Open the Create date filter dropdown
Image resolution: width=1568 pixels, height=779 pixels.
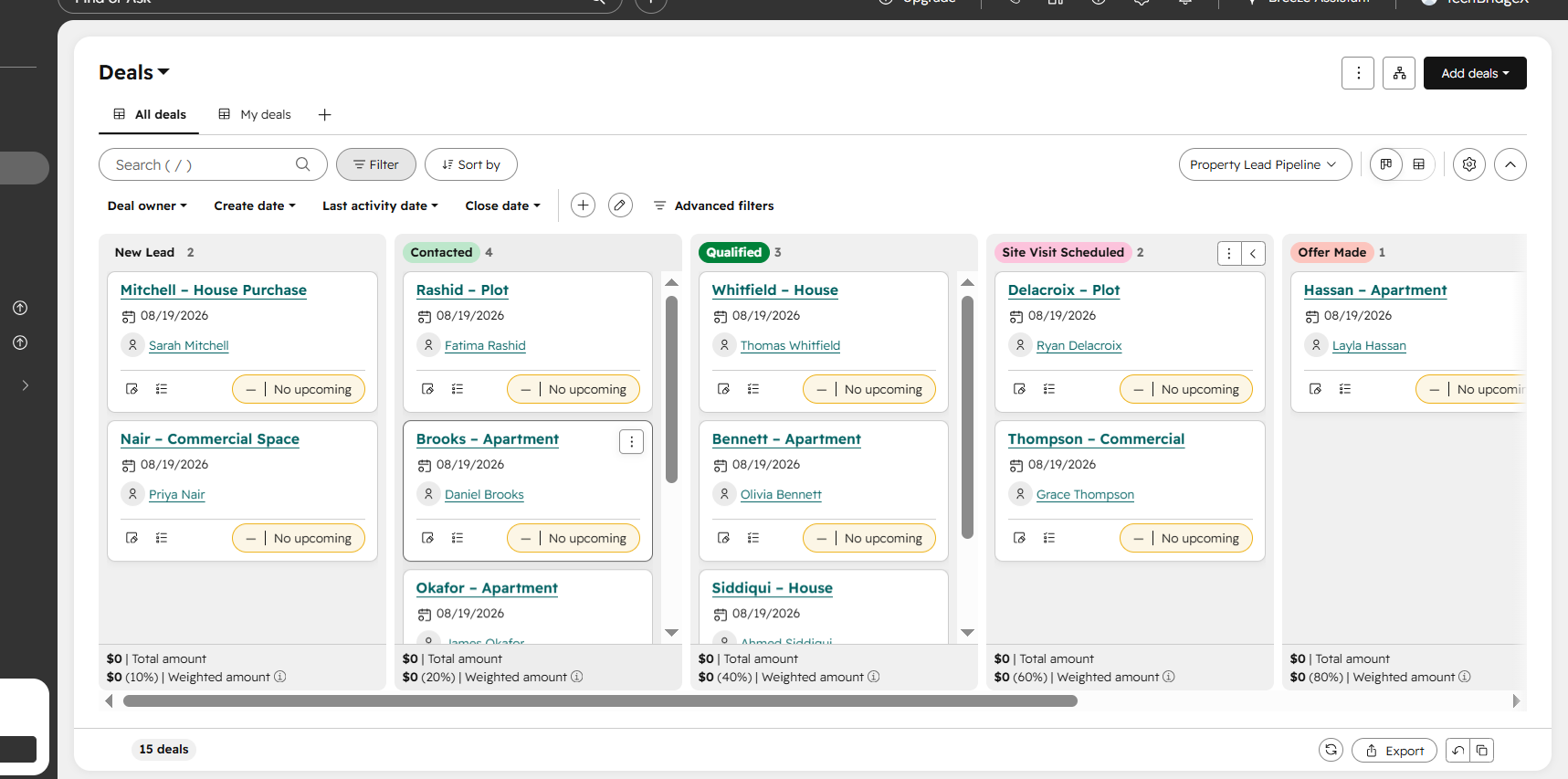click(x=255, y=205)
